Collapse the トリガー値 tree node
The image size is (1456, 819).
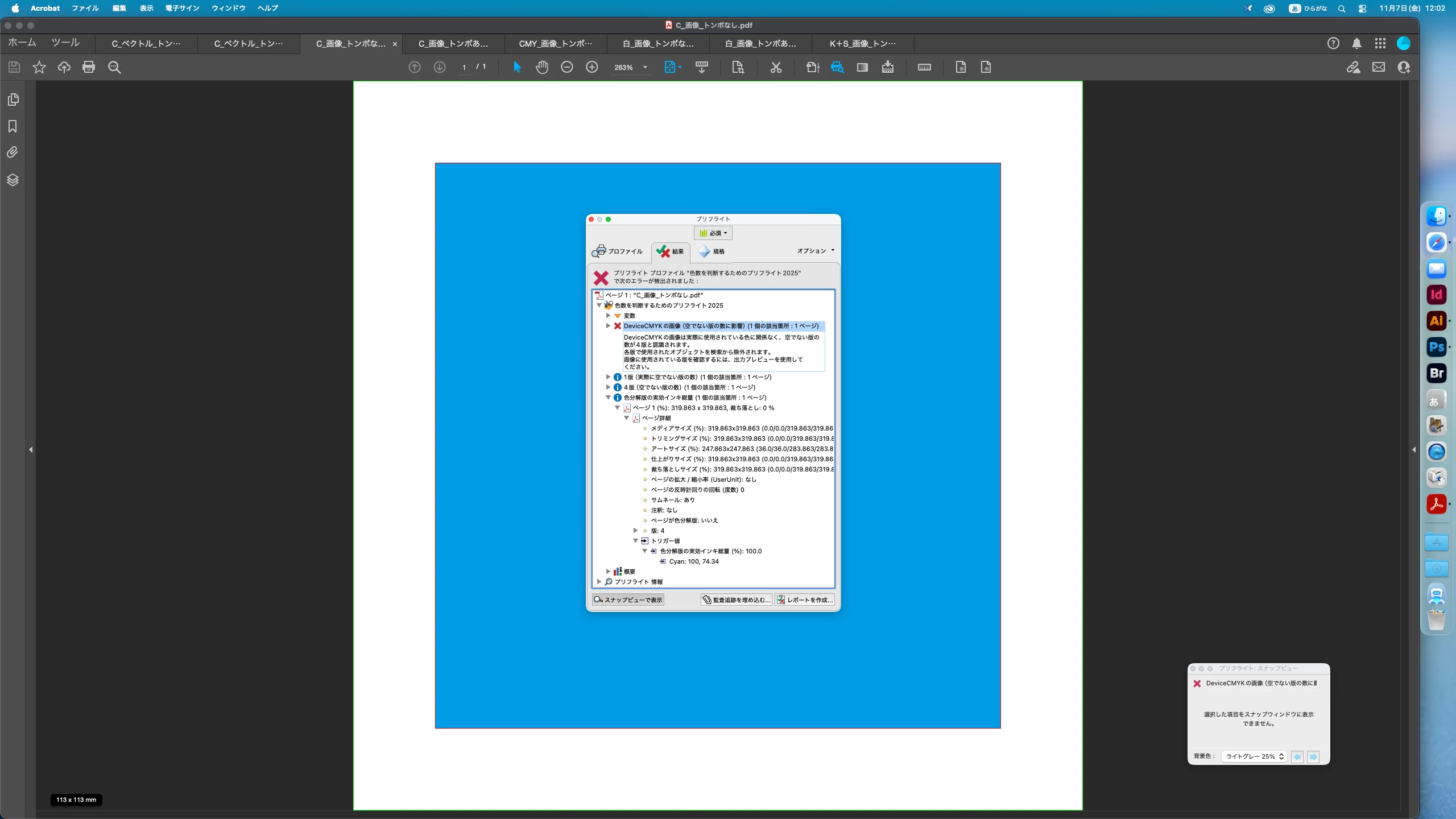635,541
